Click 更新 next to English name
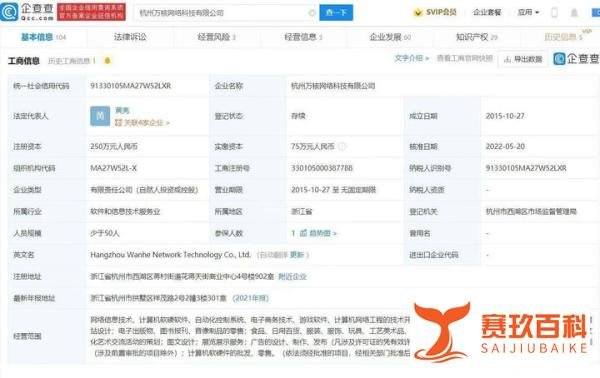This screenshot has width=600, height=378. coord(297,255)
